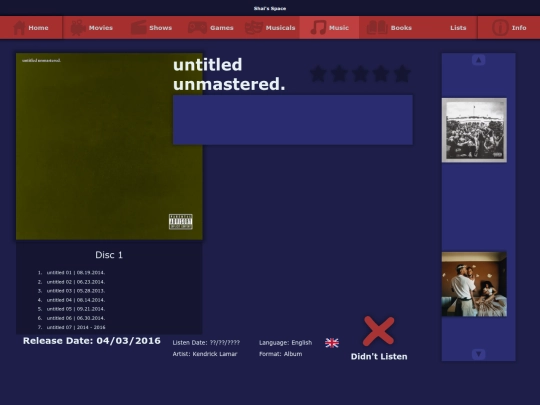
Task: Open the Lists page
Action: tap(458, 28)
